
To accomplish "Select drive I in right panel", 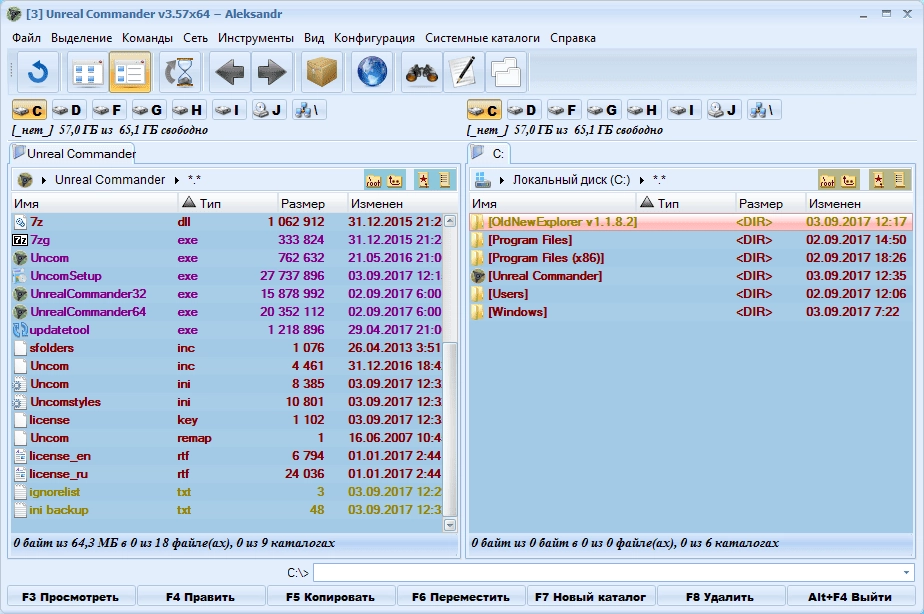I will (x=683, y=110).
